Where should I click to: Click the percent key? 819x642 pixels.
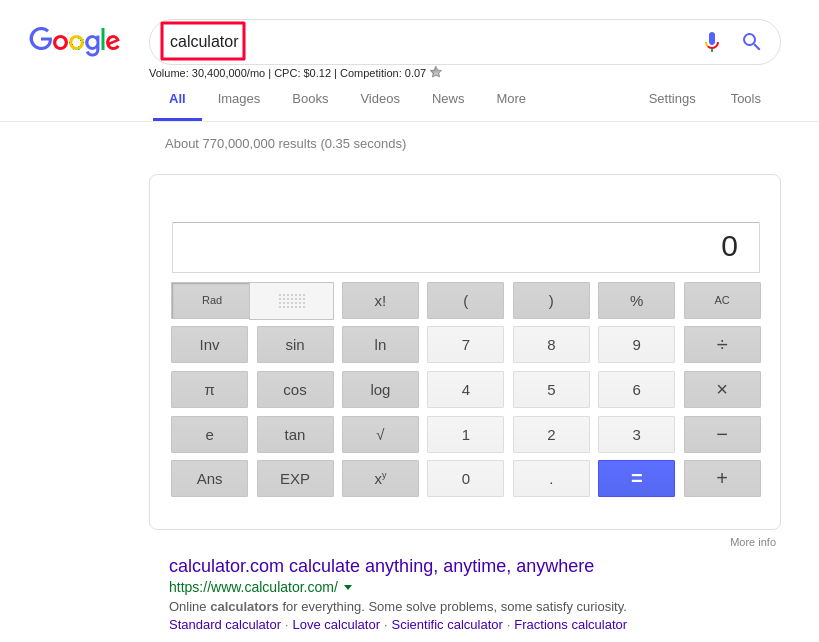[636, 300]
